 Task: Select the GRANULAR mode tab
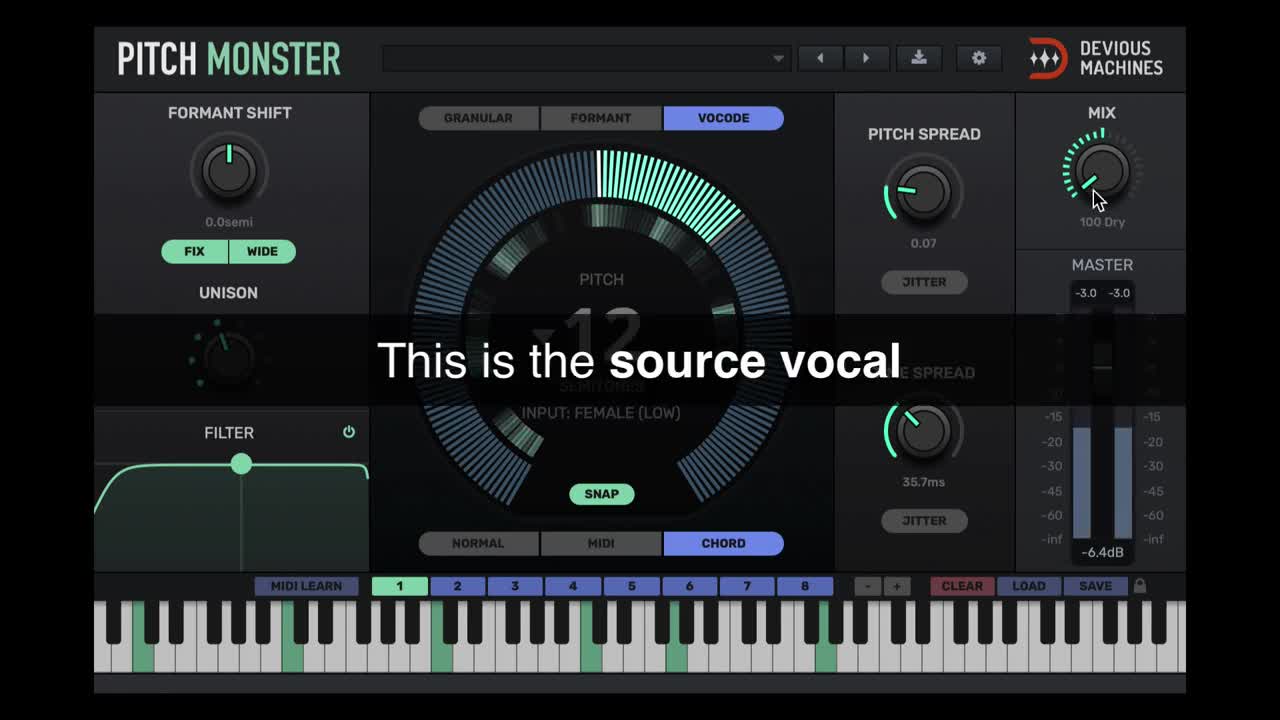[478, 118]
